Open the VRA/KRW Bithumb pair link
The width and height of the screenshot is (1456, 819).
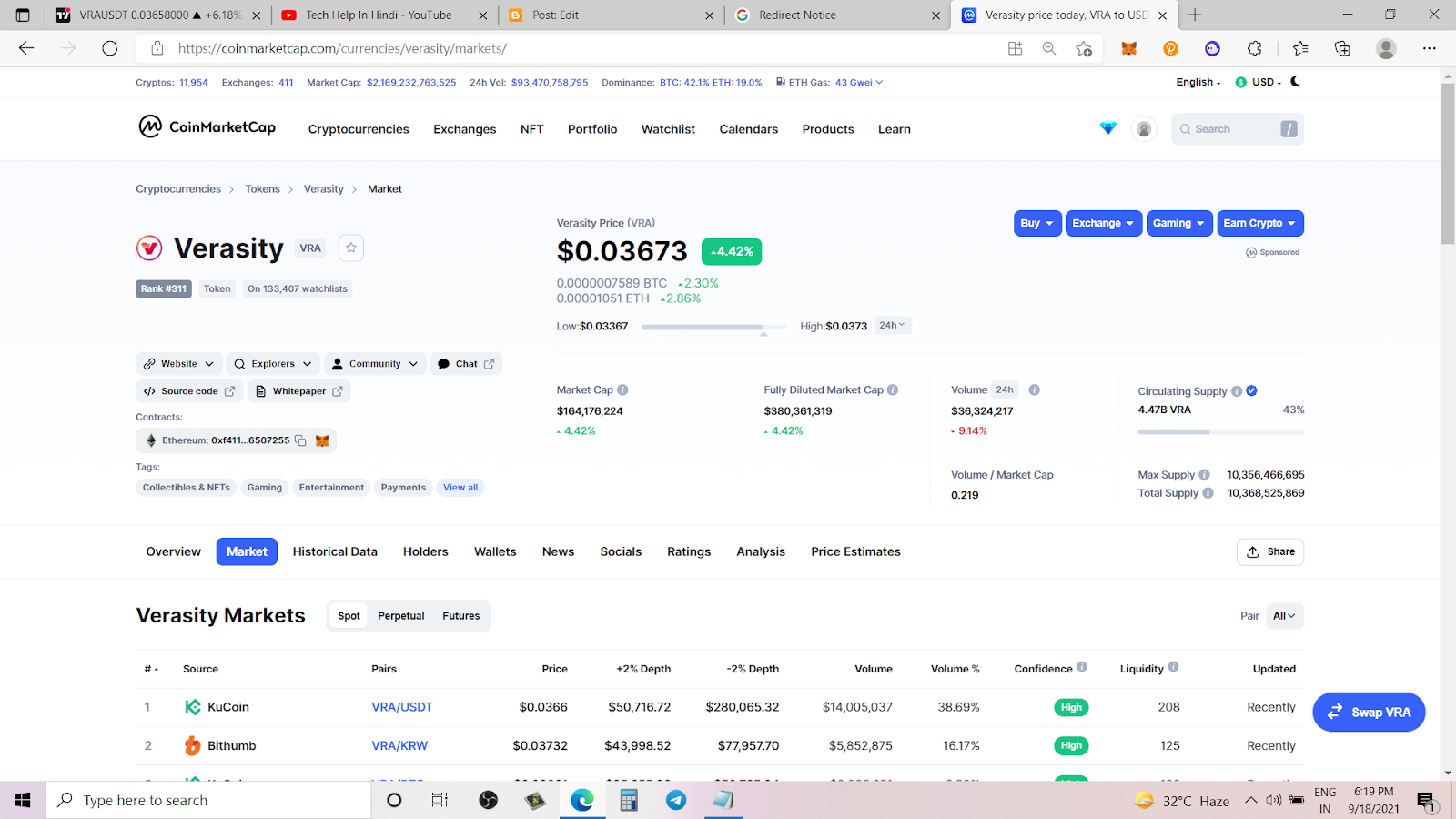(x=399, y=745)
